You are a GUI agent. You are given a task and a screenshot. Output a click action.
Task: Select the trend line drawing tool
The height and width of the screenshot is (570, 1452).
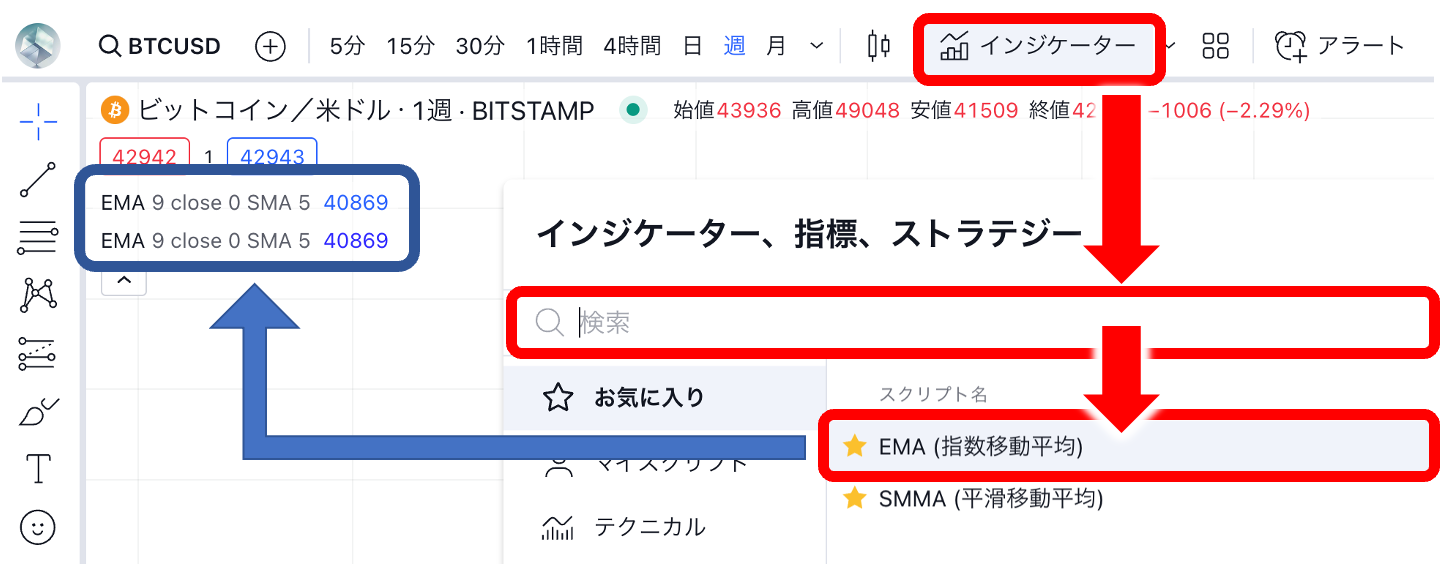(x=38, y=179)
